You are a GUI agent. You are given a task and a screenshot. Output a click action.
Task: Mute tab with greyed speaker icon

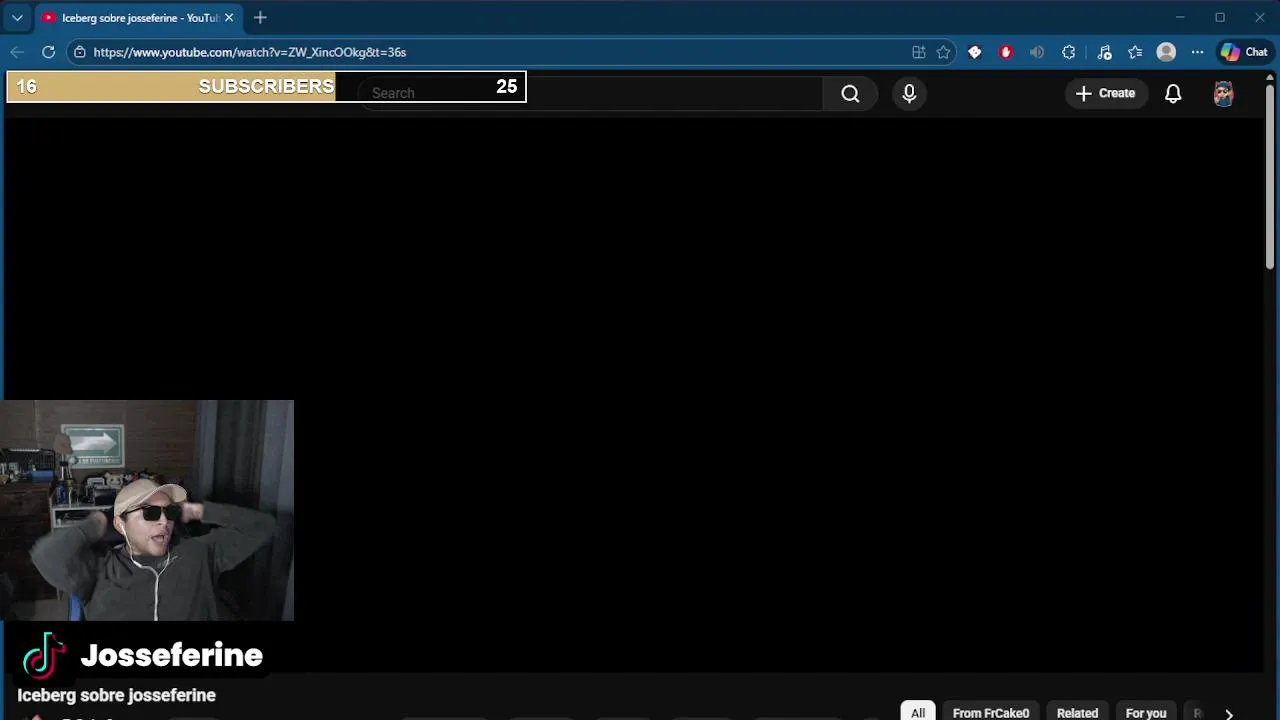[1037, 52]
